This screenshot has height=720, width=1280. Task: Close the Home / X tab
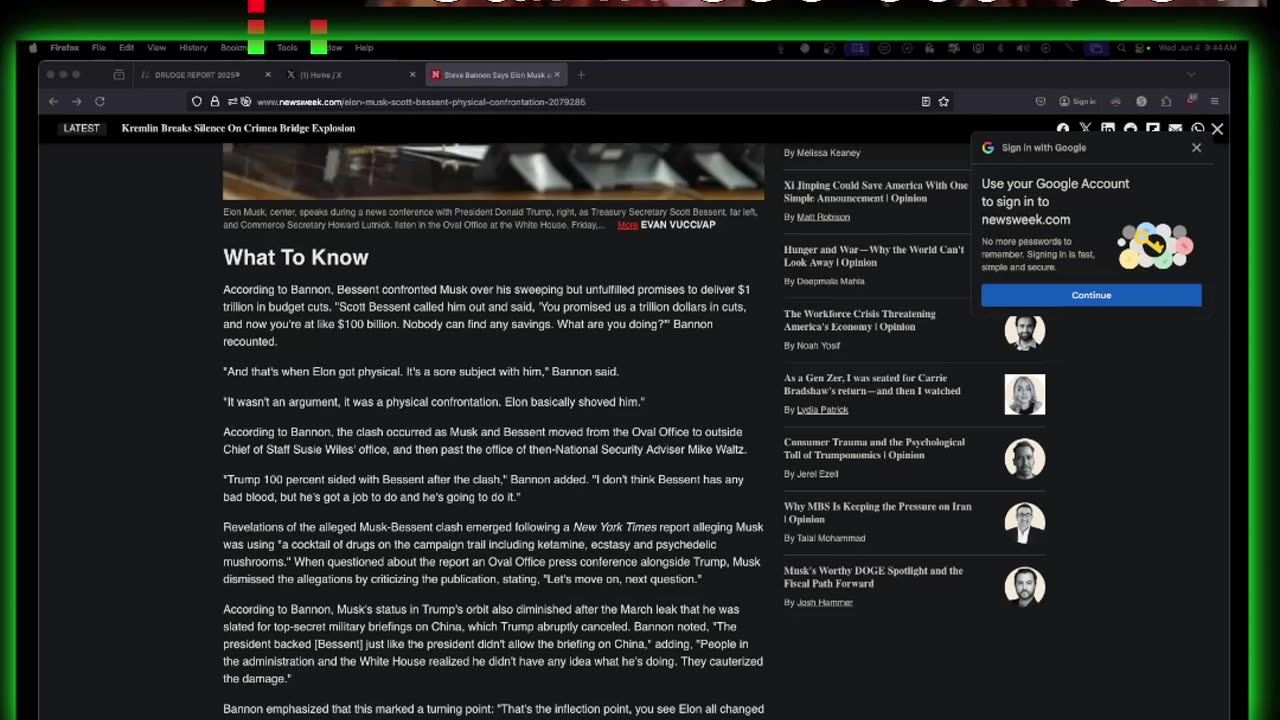412,75
